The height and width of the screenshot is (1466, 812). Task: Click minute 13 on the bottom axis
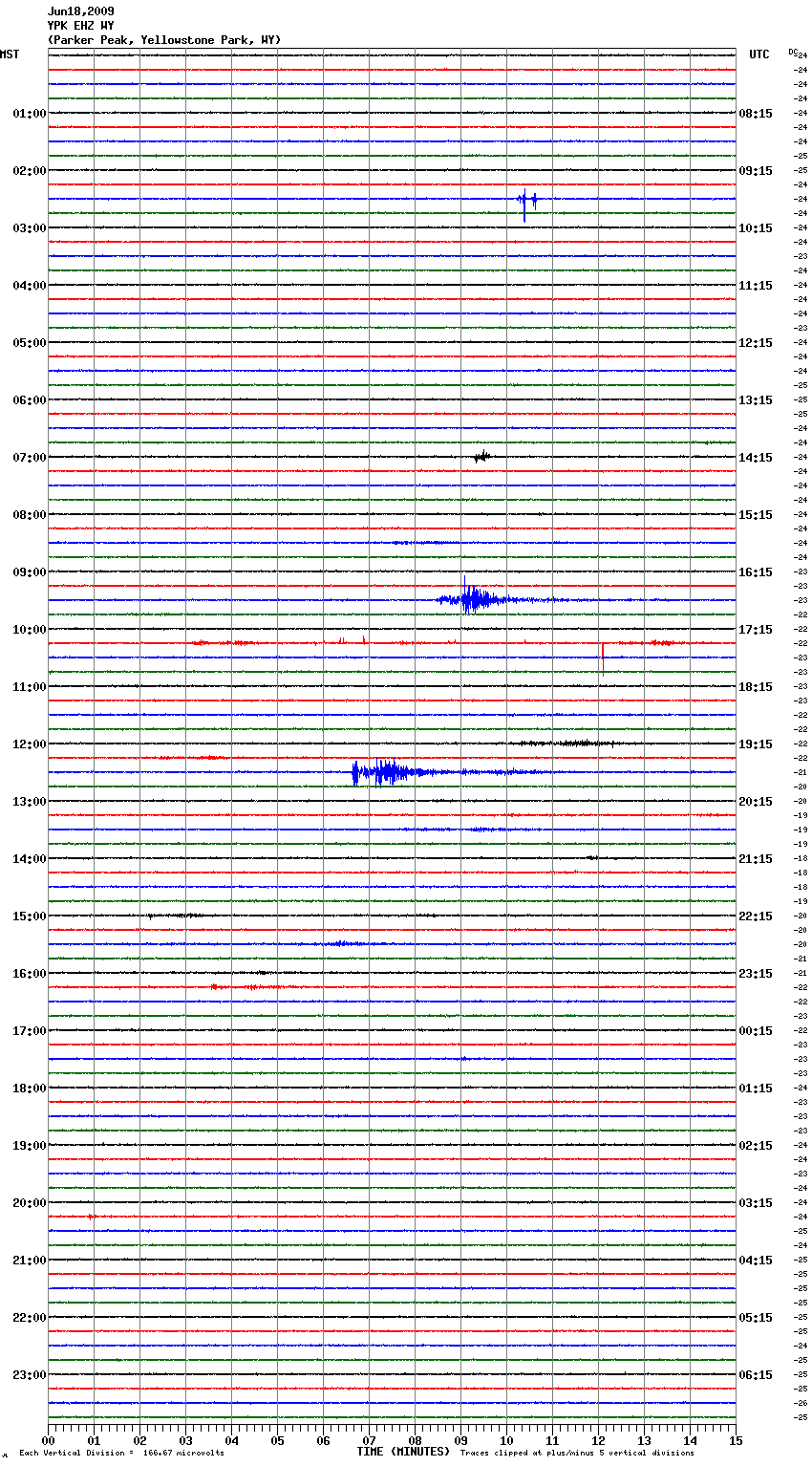(644, 1441)
